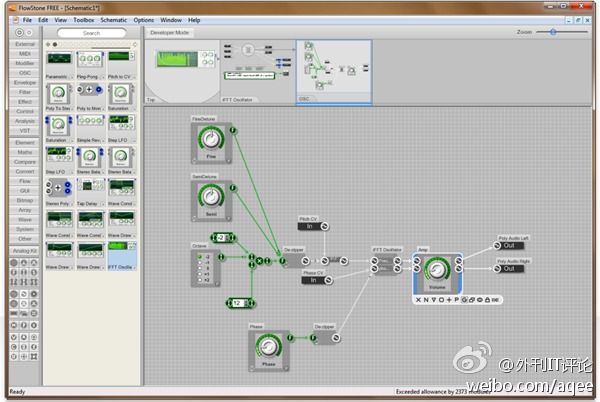
Task: Open dropdown arrow beside Ping Pong label
Action: (x=103, y=77)
